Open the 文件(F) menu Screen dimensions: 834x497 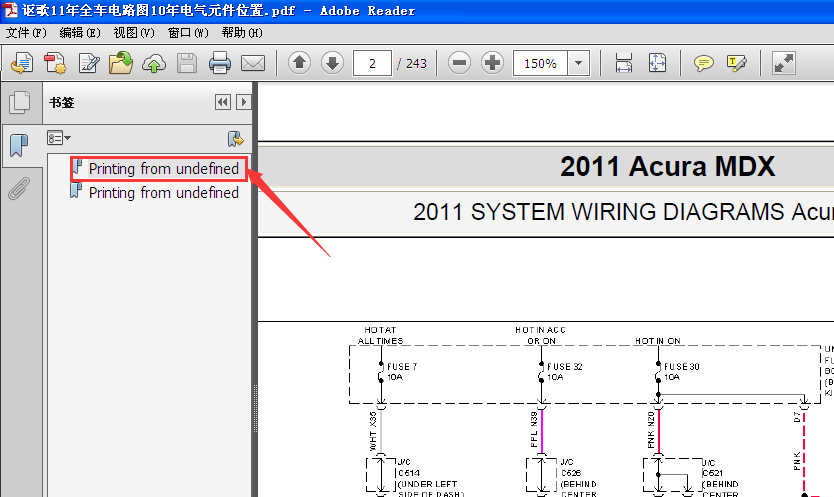[x=26, y=33]
